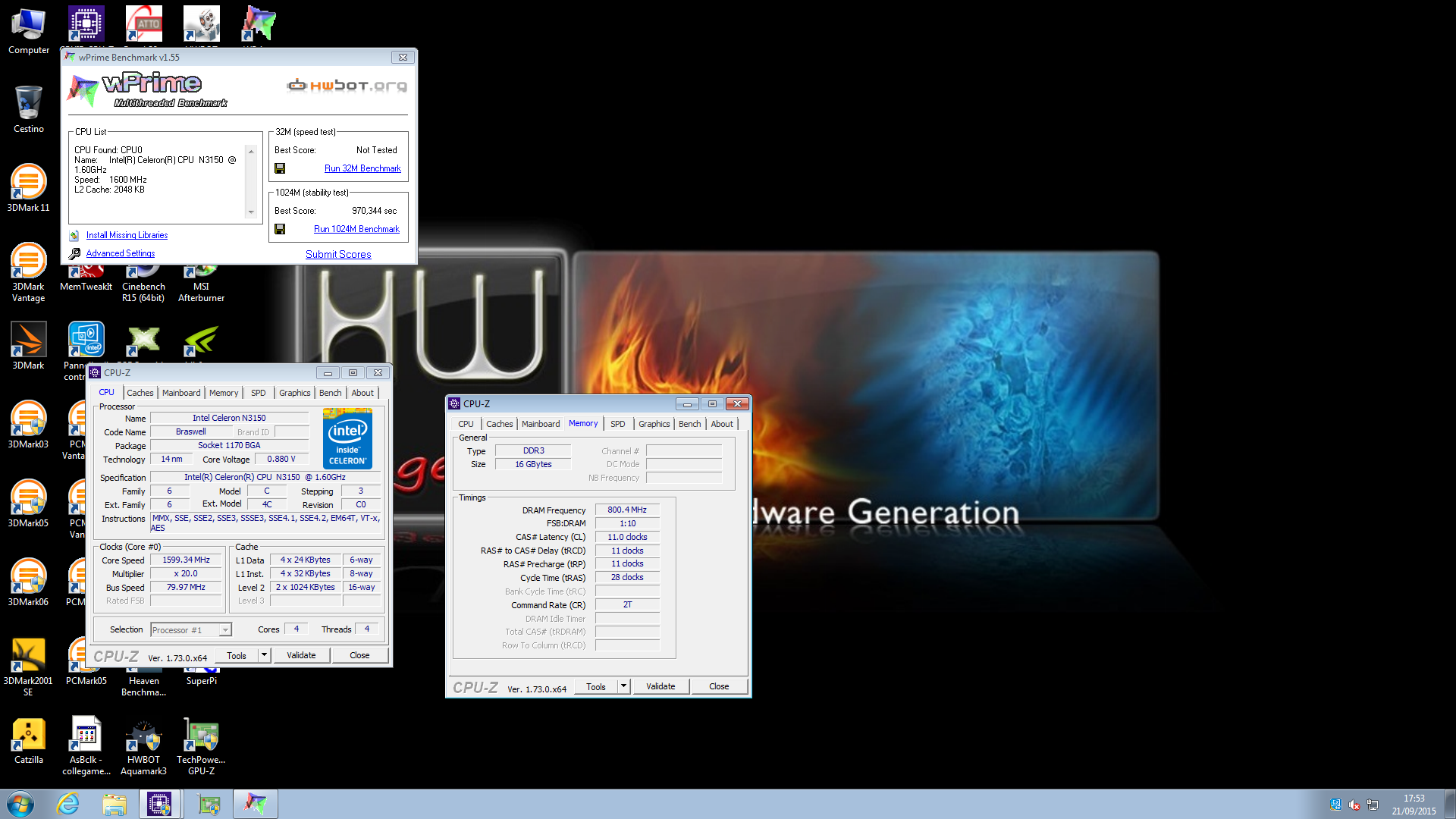Open the Windows Start menu
The image size is (1456, 819).
pos(20,804)
